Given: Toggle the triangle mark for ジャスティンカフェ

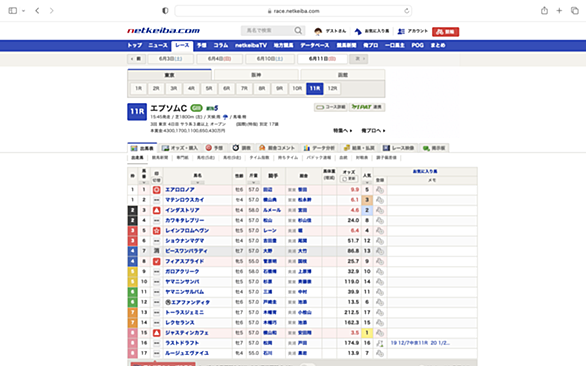Looking at the screenshot, I should tap(157, 333).
